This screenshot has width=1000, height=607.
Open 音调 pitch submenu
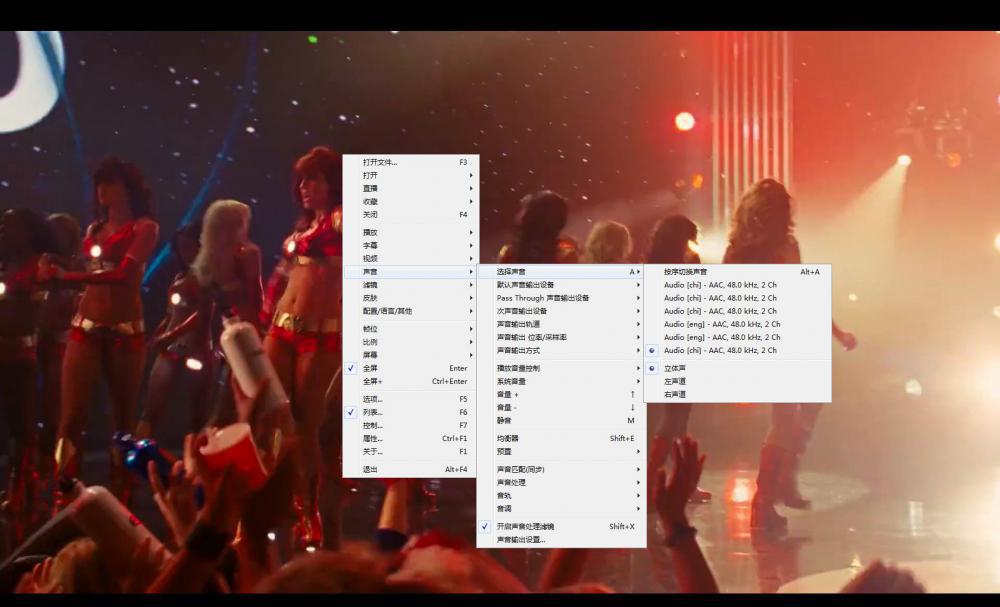pos(561,509)
